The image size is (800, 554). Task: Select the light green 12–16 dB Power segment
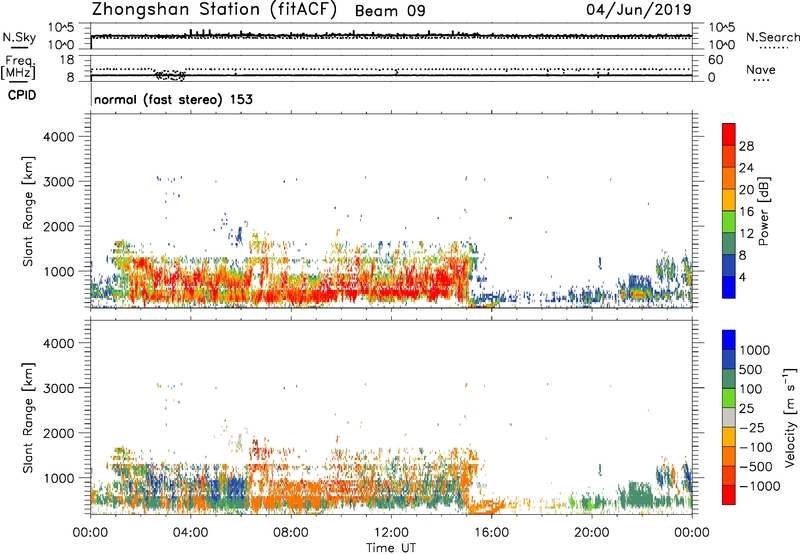[x=729, y=221]
